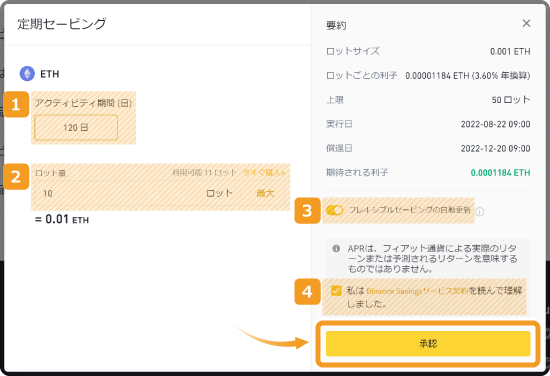Click 最大 to set the maximum lot amount
The height and width of the screenshot is (376, 550).
pyautogui.click(x=265, y=193)
